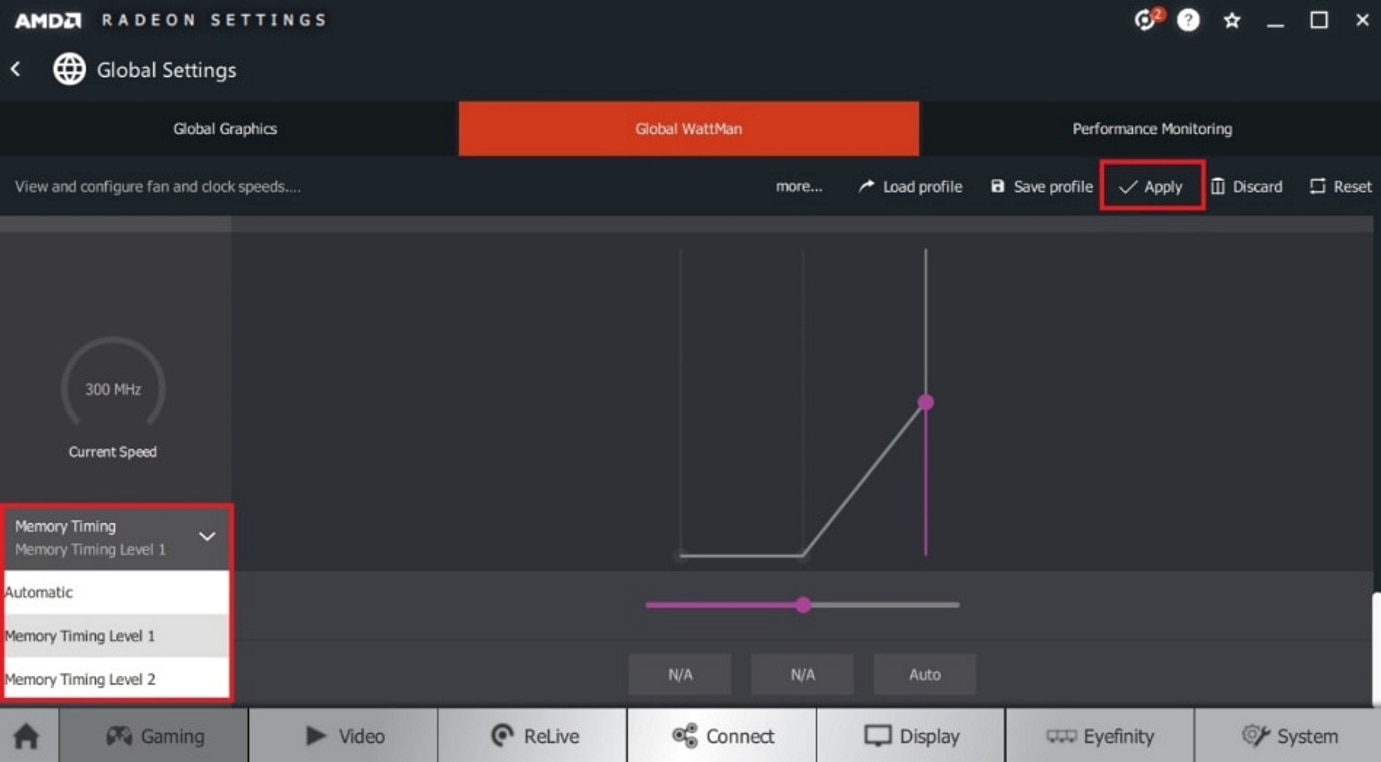This screenshot has width=1381, height=762.
Task: Choose Memory Timing Level 2
Action: pyautogui.click(x=116, y=679)
